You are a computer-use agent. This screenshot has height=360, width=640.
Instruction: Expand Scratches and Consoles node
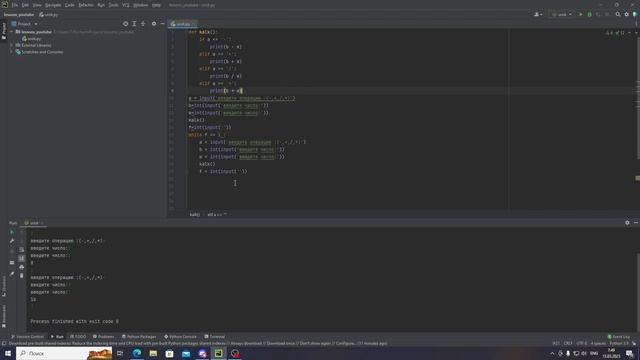[11, 52]
